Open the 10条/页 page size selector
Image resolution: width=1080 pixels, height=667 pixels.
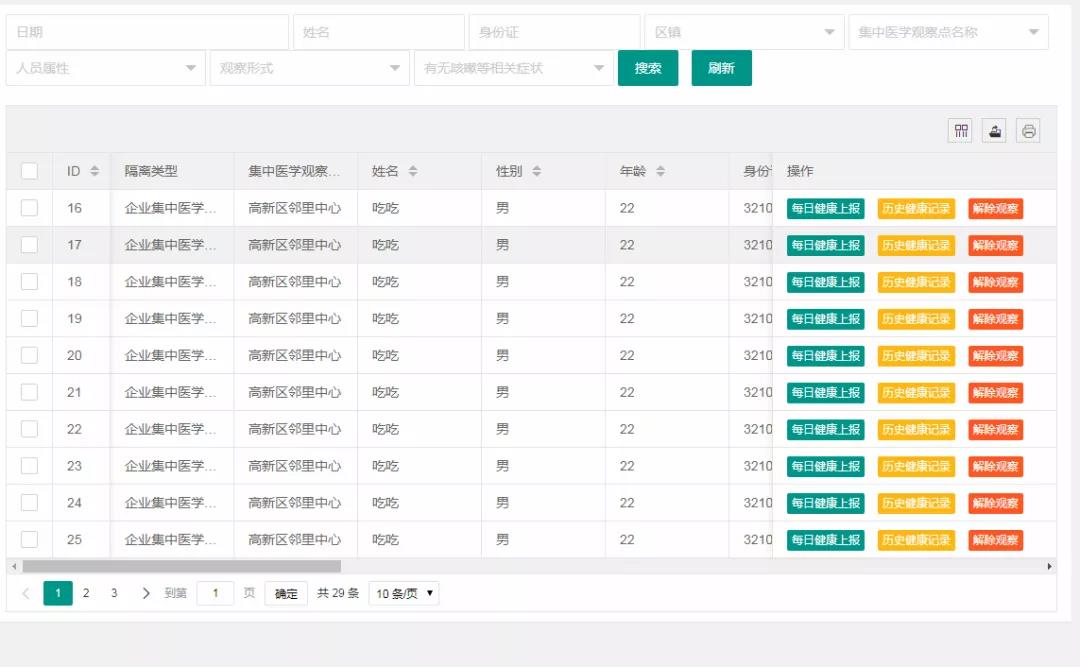404,593
